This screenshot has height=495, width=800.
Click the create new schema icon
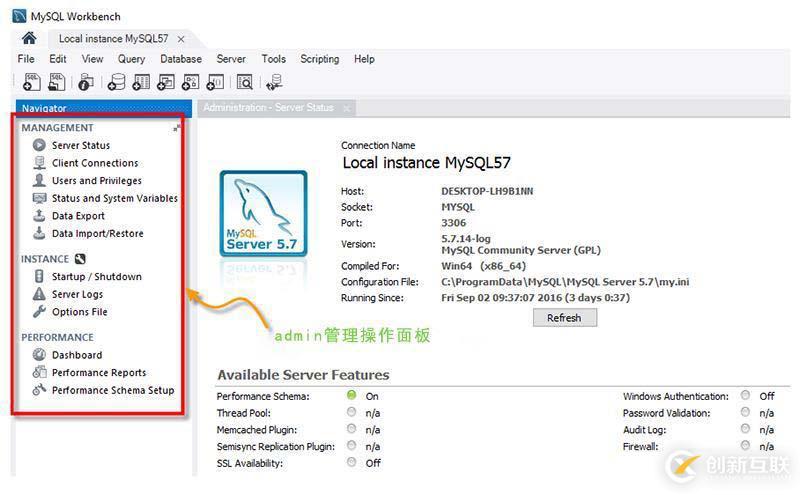point(116,82)
